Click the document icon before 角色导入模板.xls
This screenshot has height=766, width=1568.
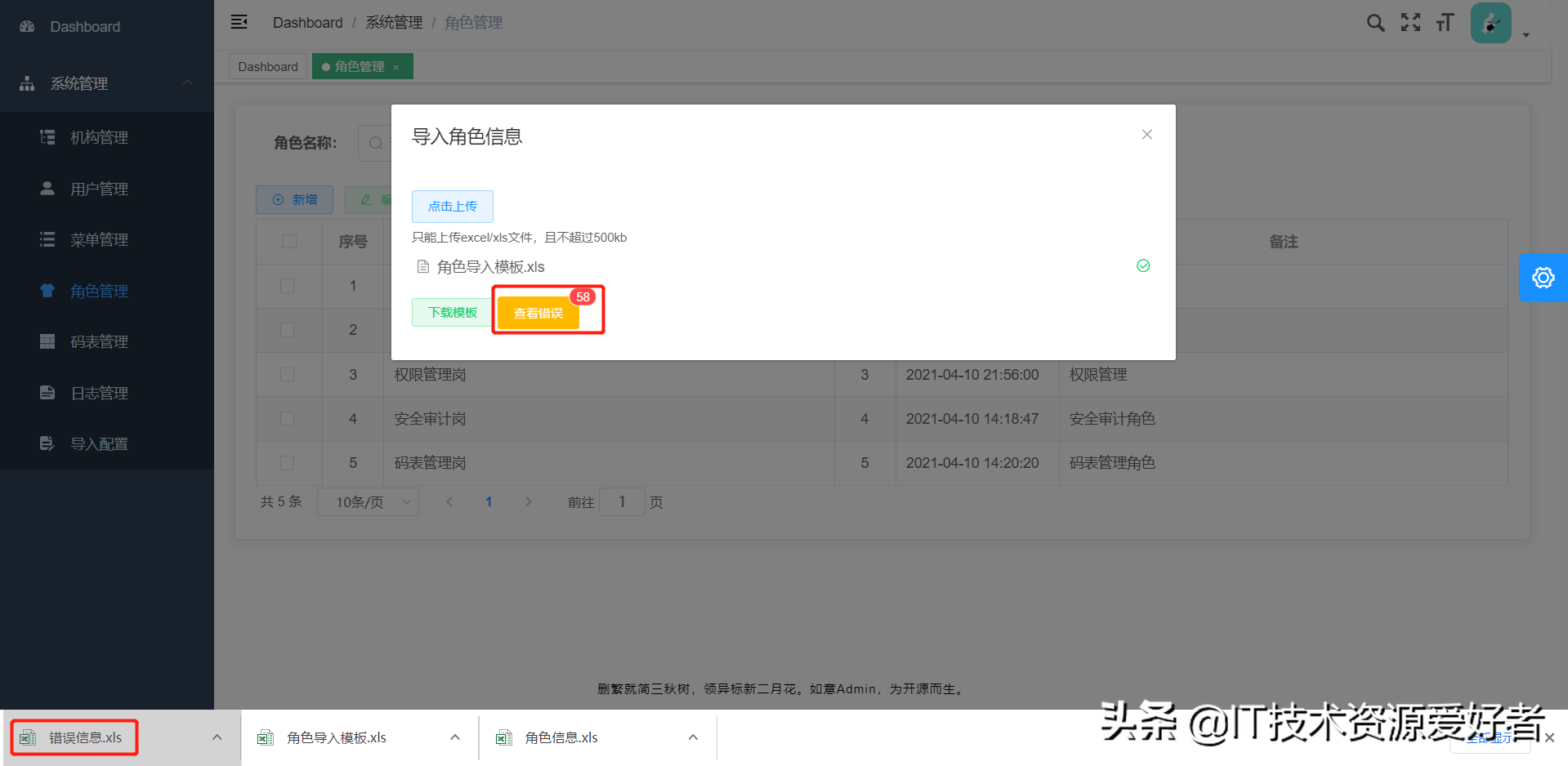pyautogui.click(x=422, y=266)
